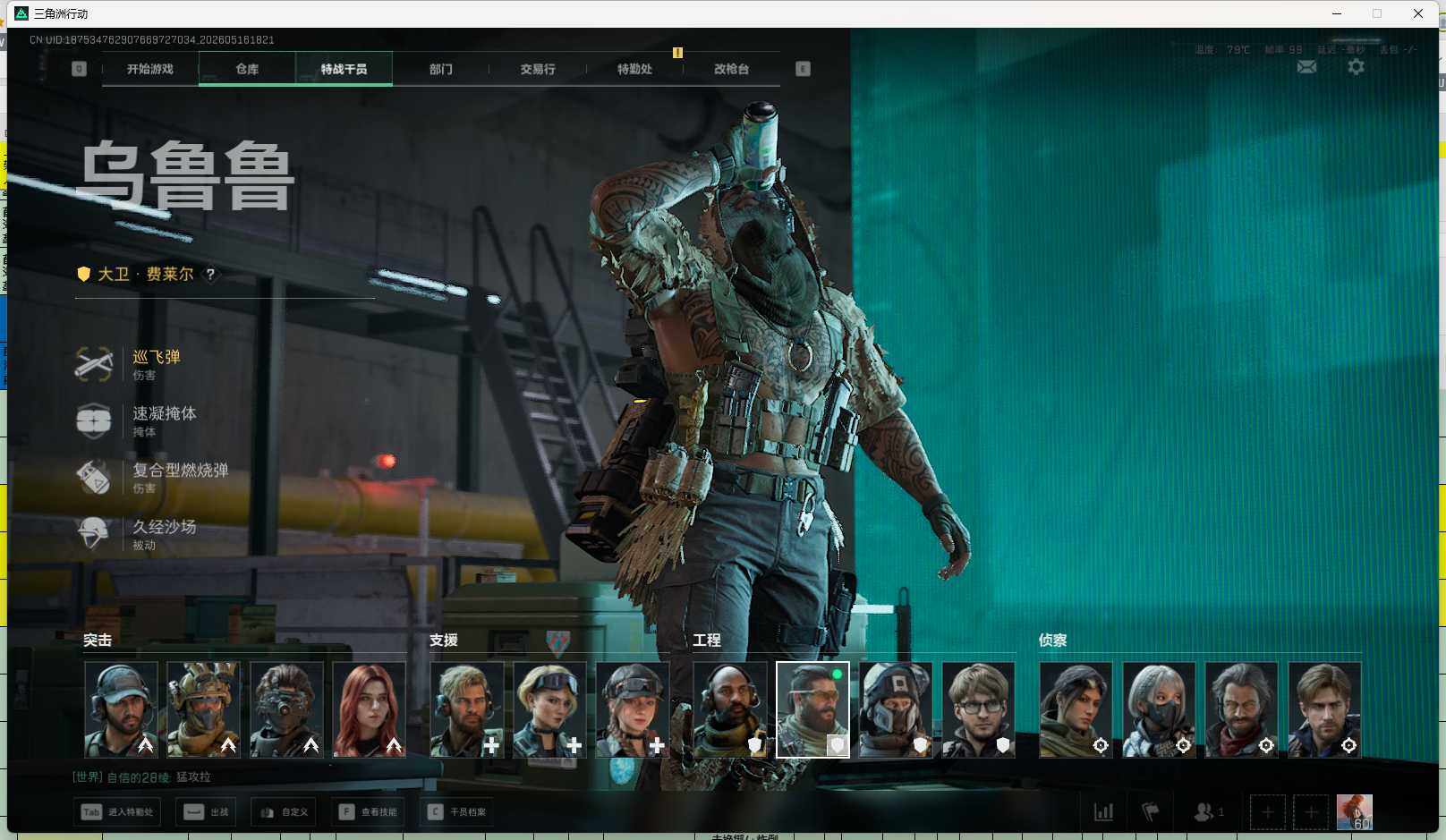Viewport: 1446px width, 840px height.
Task: Click the E next-tab key icon
Action: 803,69
